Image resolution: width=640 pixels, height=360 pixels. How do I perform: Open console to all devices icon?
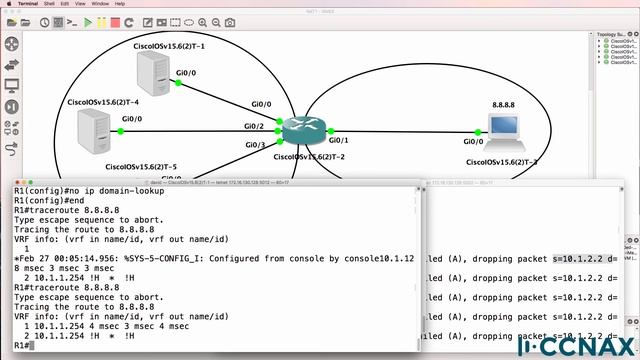(72, 22)
